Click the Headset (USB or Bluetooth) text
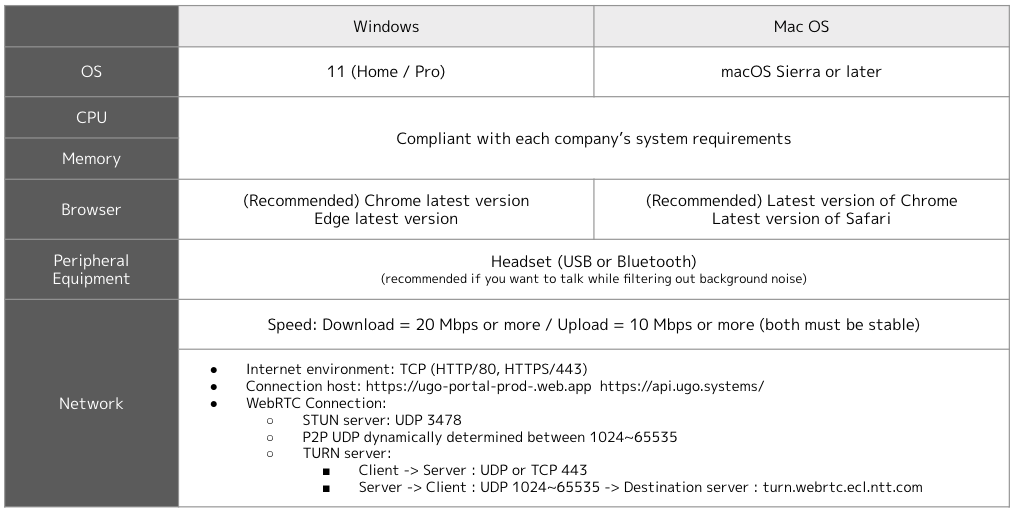Image resolution: width=1018 pixels, height=514 pixels. pos(593,262)
